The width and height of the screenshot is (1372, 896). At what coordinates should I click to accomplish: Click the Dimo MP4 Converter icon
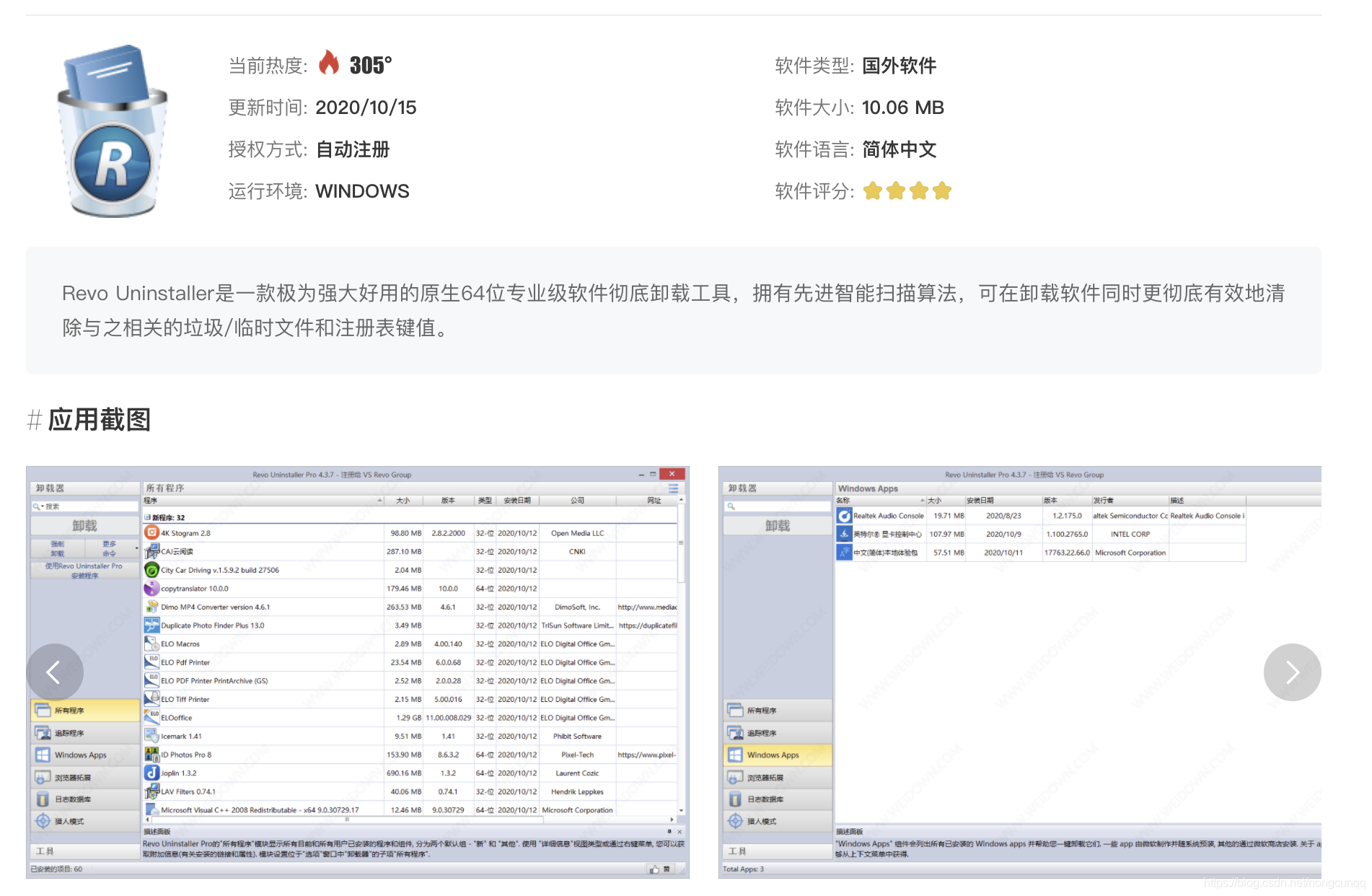point(151,607)
